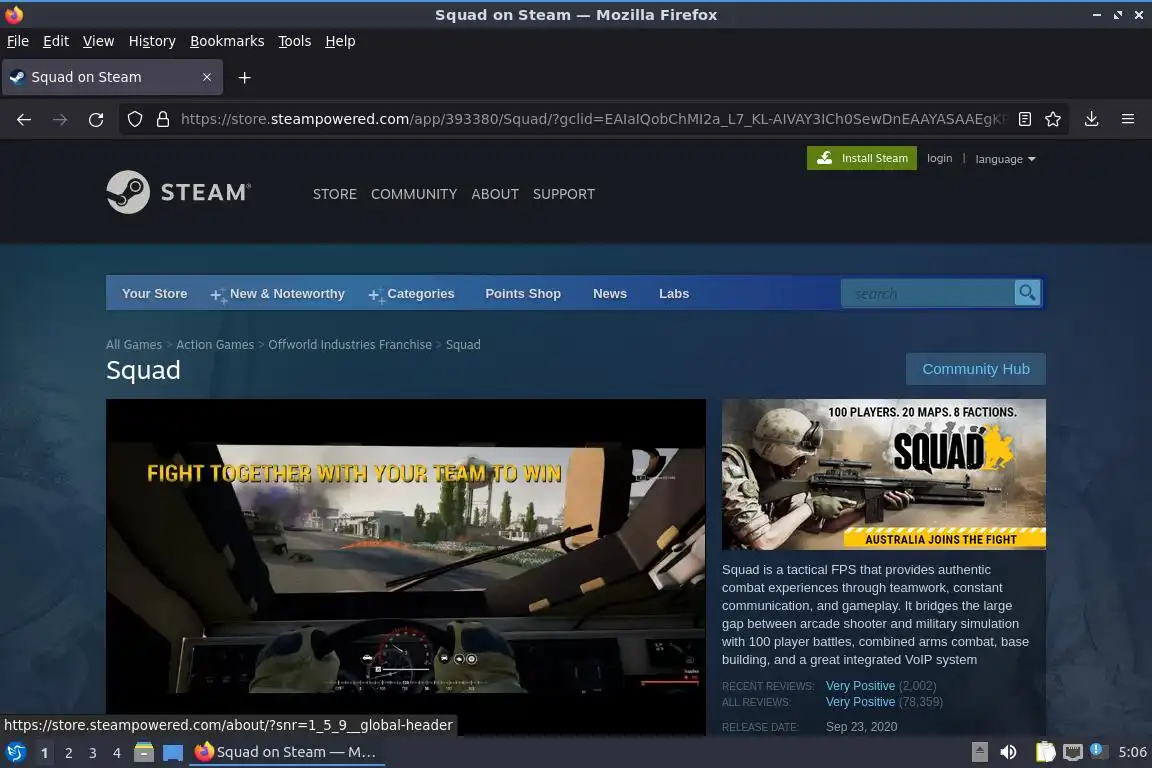Click the Community Hub button

click(x=976, y=369)
